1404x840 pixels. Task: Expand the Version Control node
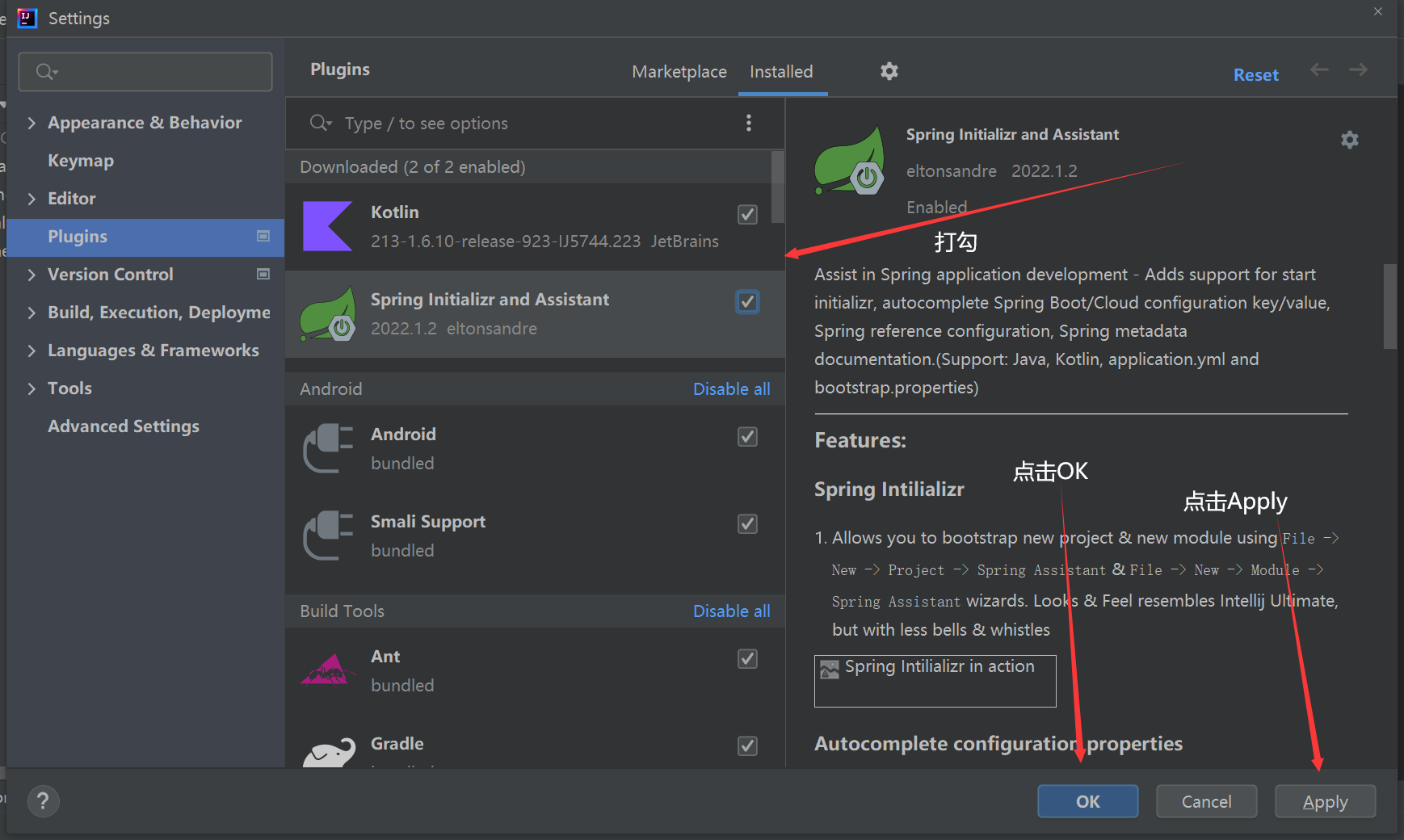(x=32, y=275)
